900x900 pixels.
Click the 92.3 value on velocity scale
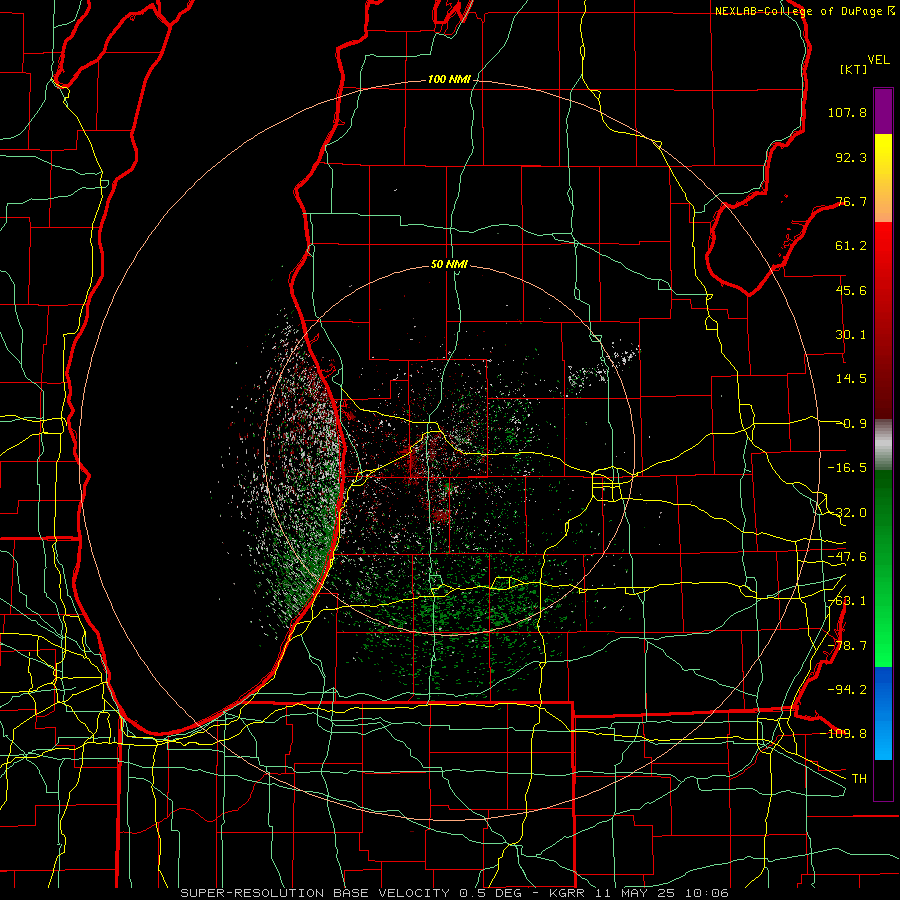pos(851,157)
